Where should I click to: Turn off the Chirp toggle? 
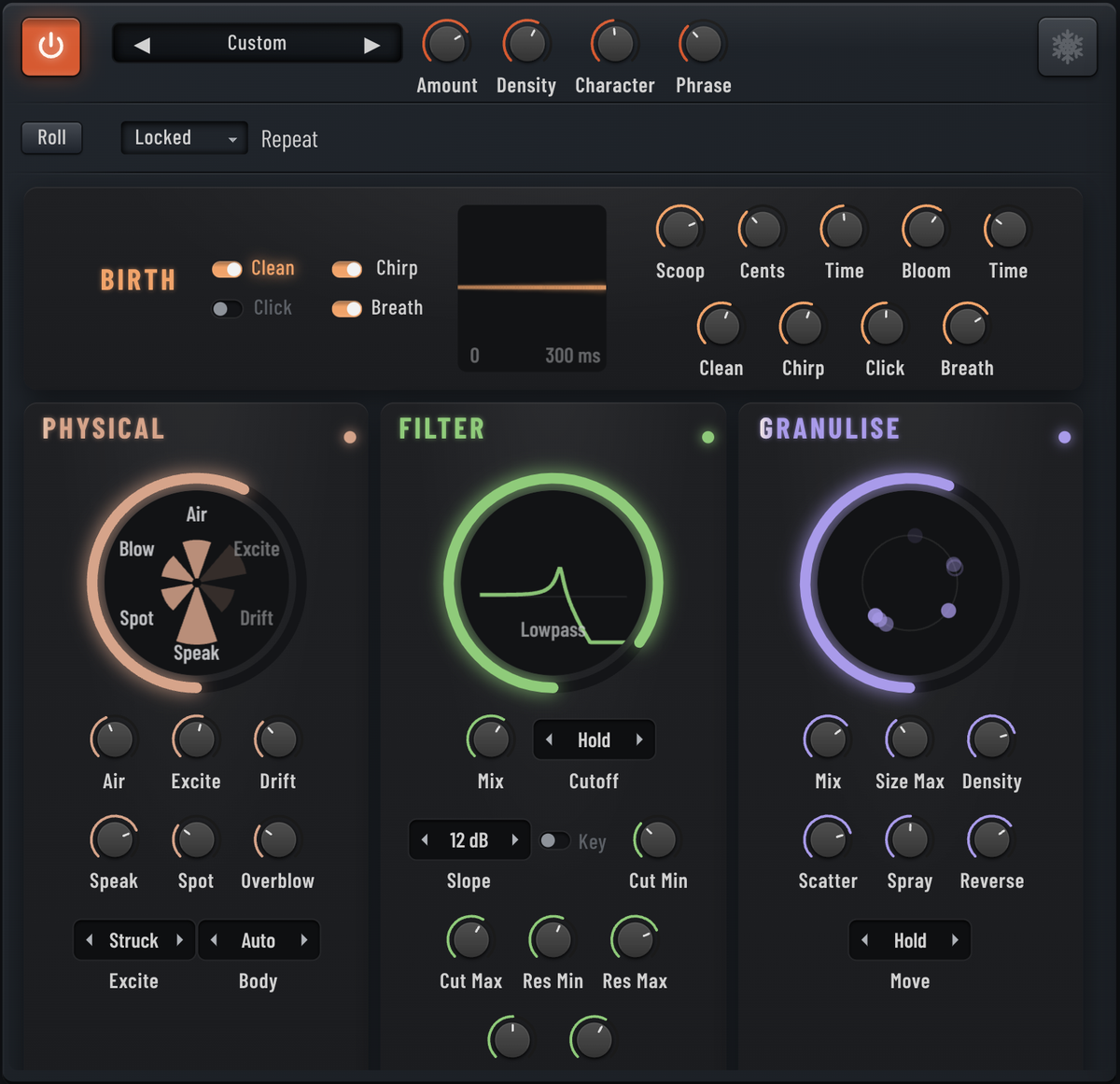point(347,269)
